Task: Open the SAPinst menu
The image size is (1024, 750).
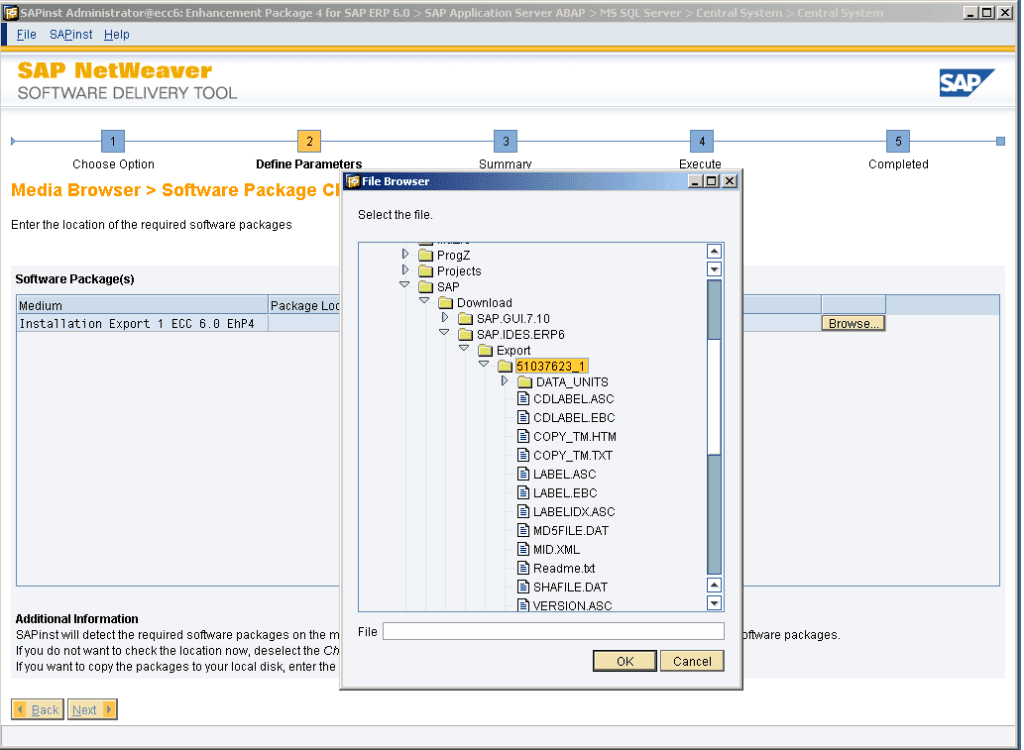Action: click(x=71, y=35)
